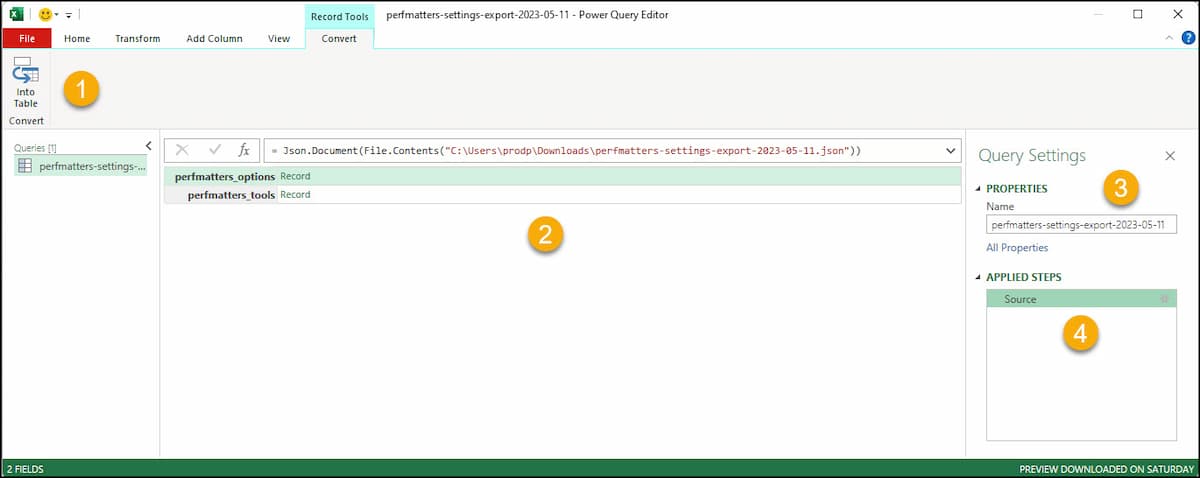Viewport: 1200px width, 478px height.
Task: Collapse the ribbon with the up chevron
Action: [x=1171, y=38]
